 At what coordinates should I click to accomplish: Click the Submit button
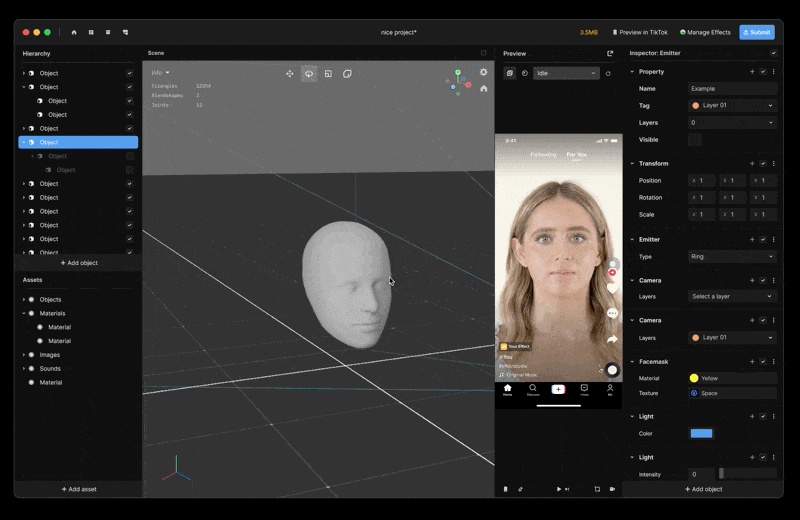click(x=757, y=32)
